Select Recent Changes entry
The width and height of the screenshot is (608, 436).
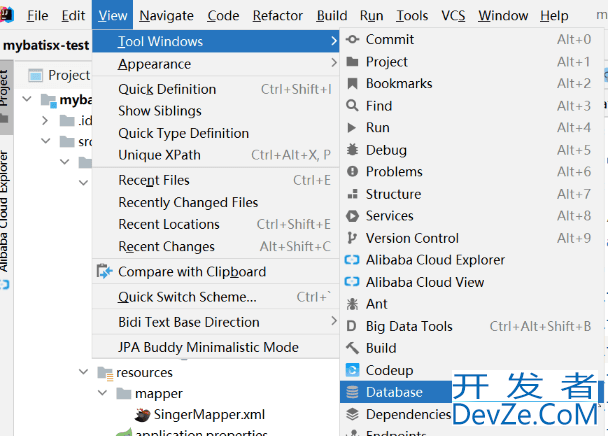(216, 246)
